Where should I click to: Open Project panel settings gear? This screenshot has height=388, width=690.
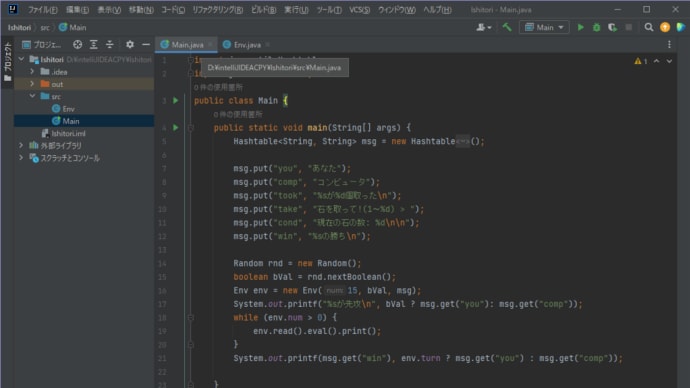[x=130, y=44]
